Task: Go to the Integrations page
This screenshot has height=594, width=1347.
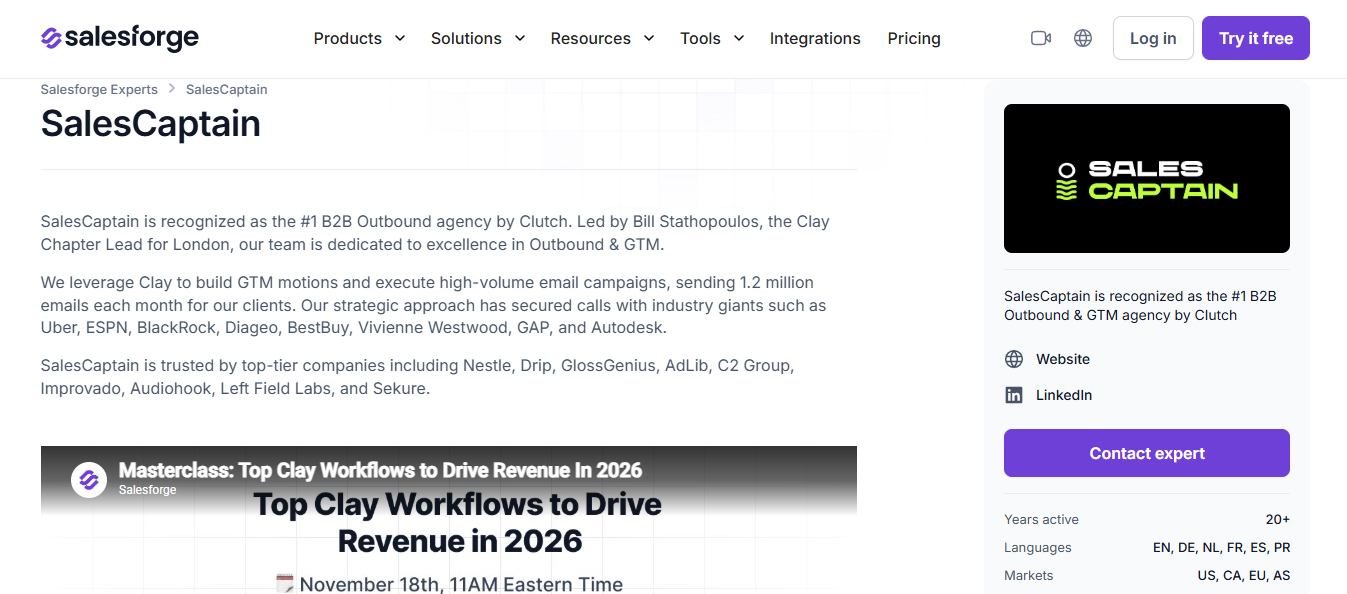Action: pyautogui.click(x=815, y=38)
